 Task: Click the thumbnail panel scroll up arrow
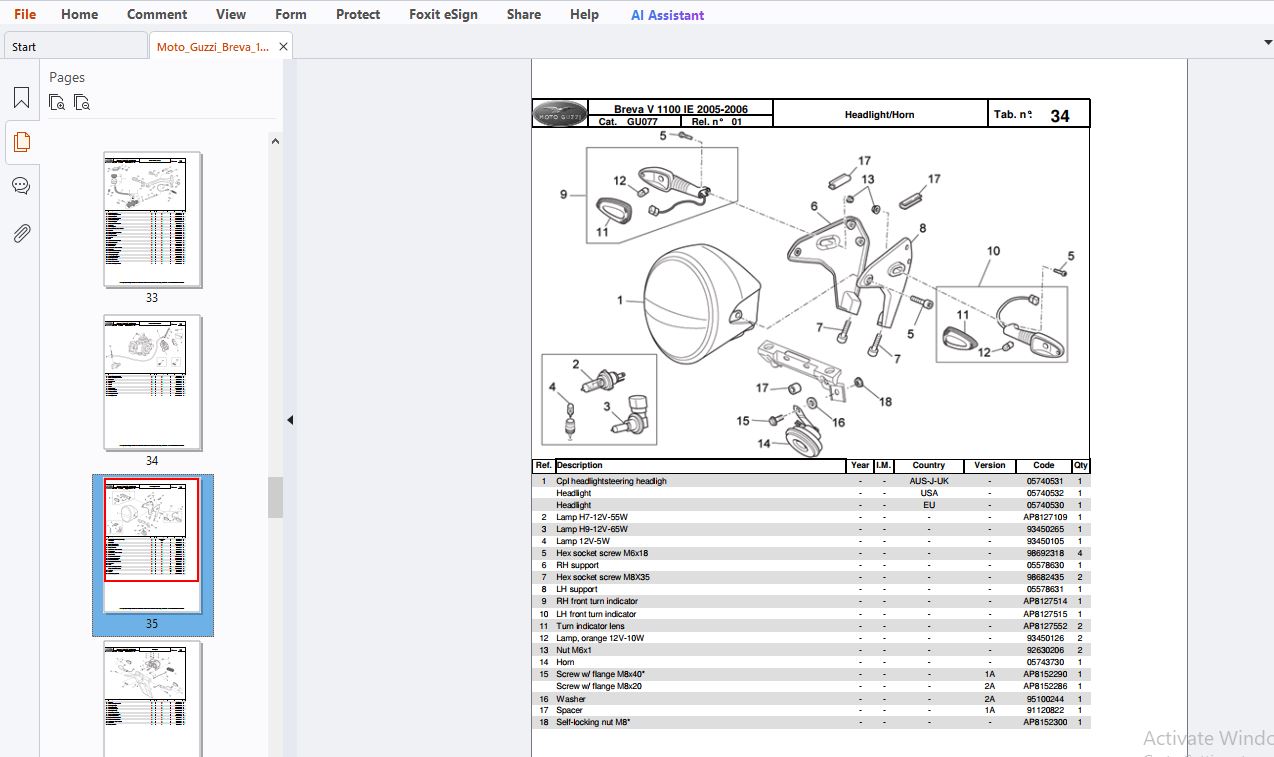coord(275,141)
